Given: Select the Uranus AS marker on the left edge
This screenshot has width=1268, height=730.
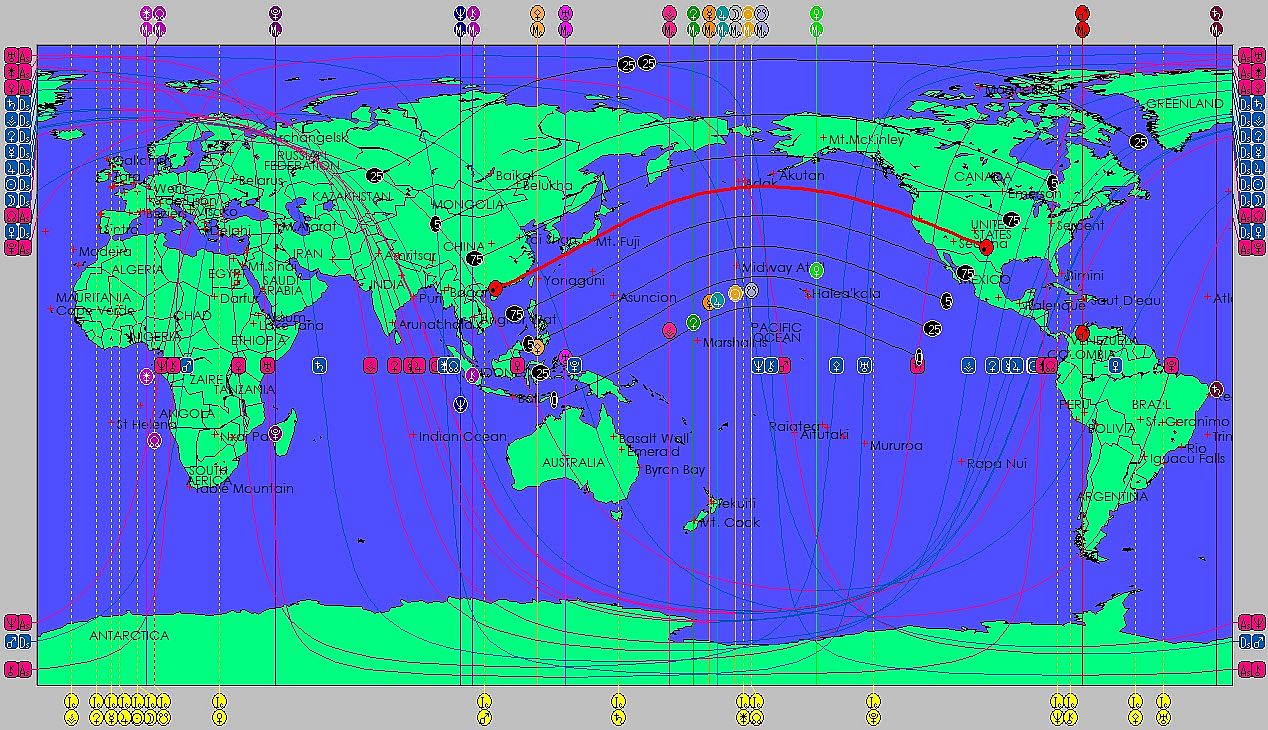Looking at the screenshot, I should coord(19,55).
